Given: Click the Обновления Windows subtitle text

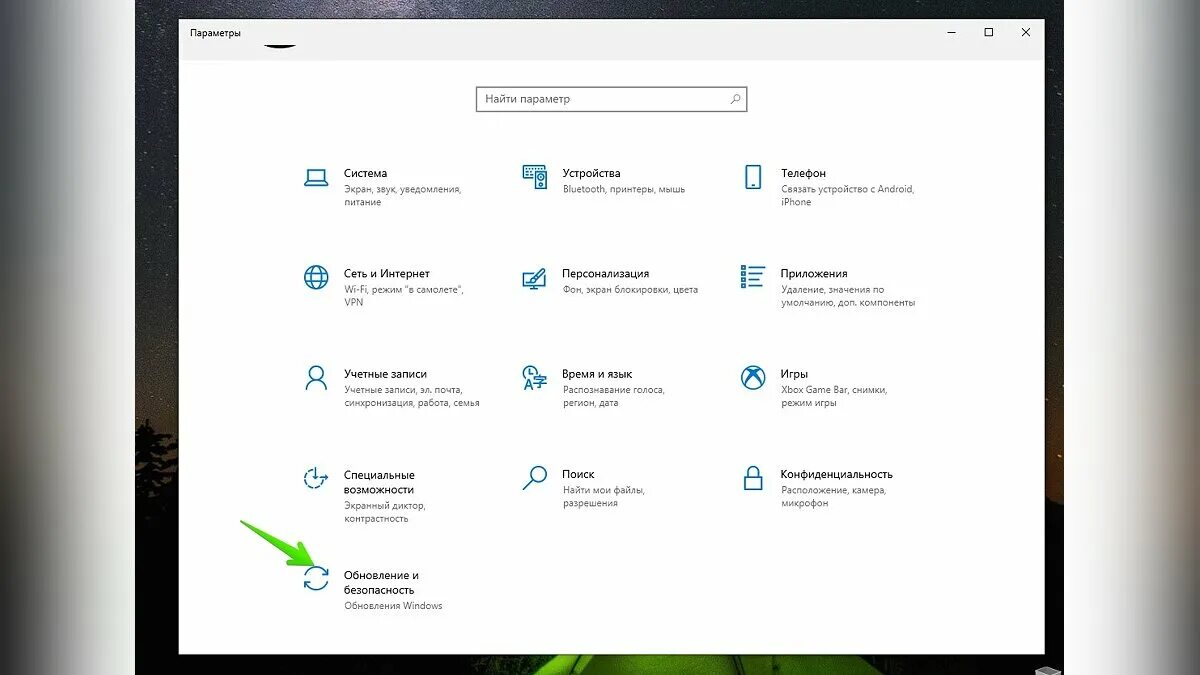Looking at the screenshot, I should tap(392, 605).
